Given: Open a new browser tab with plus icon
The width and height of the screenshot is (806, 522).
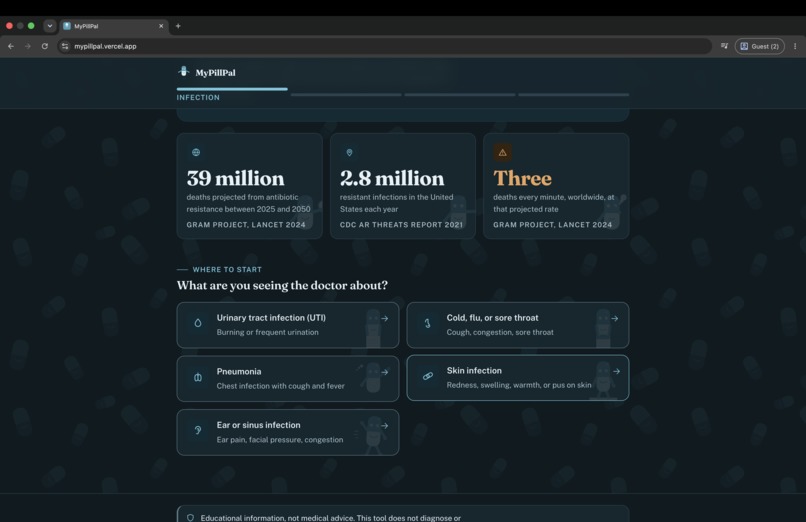Looking at the screenshot, I should point(178,26).
